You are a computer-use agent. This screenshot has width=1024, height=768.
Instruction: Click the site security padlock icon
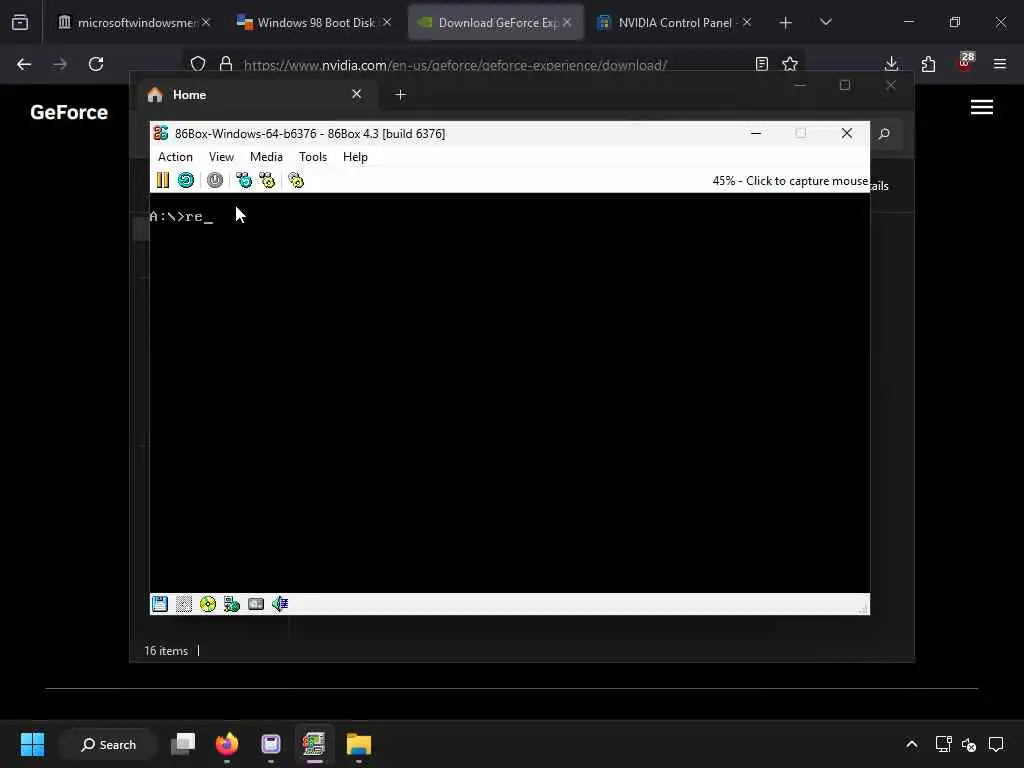226,64
